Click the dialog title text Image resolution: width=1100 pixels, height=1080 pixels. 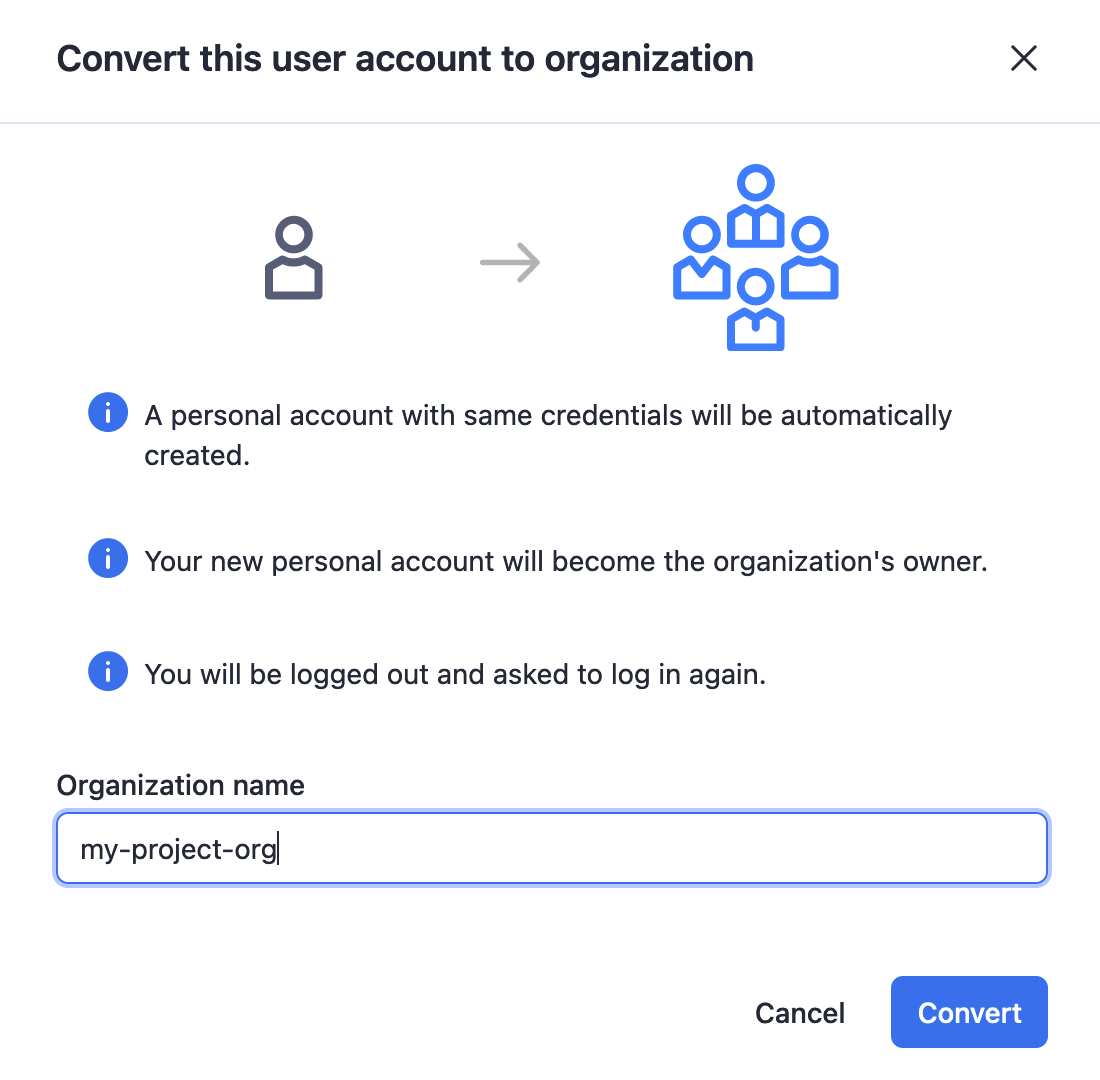404,58
